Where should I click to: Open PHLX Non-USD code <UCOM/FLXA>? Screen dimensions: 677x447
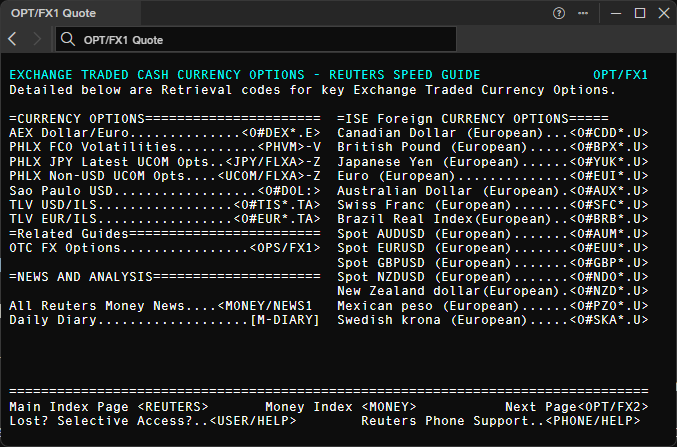click(x=261, y=176)
